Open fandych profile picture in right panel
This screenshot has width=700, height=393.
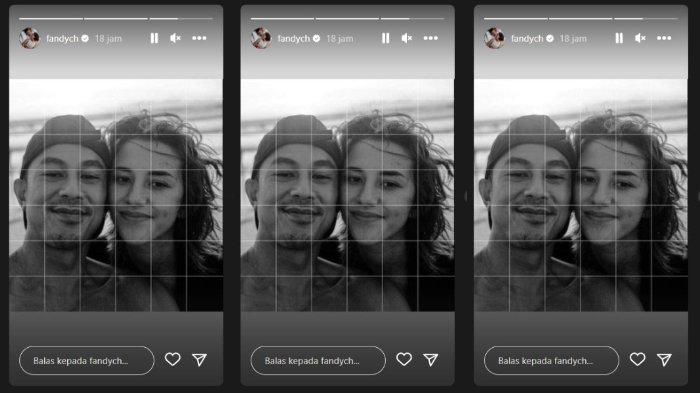coord(494,38)
